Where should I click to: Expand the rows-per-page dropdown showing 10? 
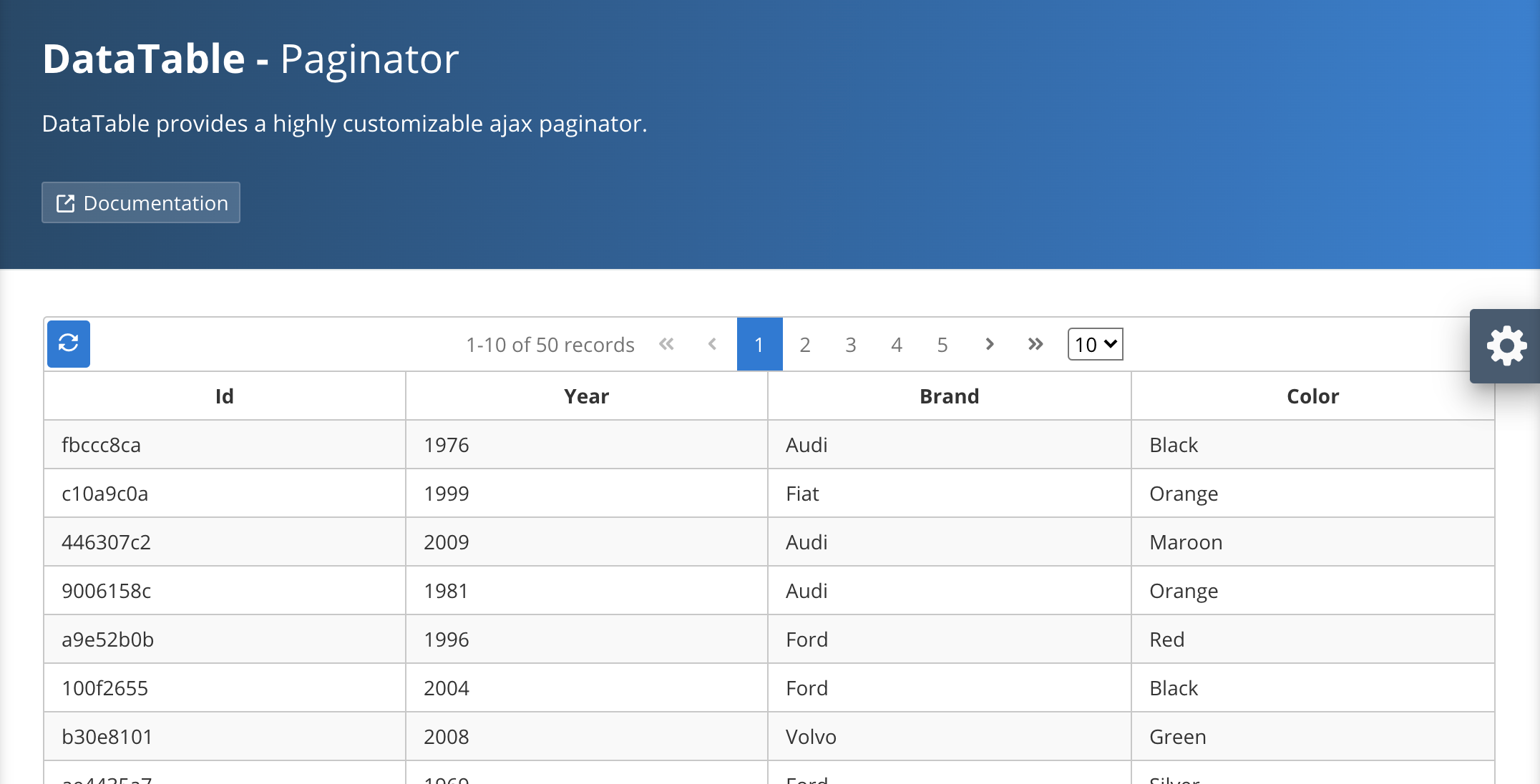[x=1096, y=345]
